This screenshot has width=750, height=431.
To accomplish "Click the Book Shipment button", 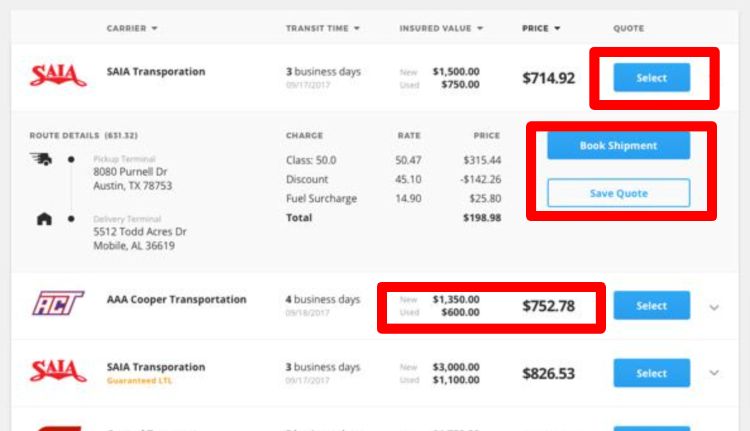I will [618, 145].
